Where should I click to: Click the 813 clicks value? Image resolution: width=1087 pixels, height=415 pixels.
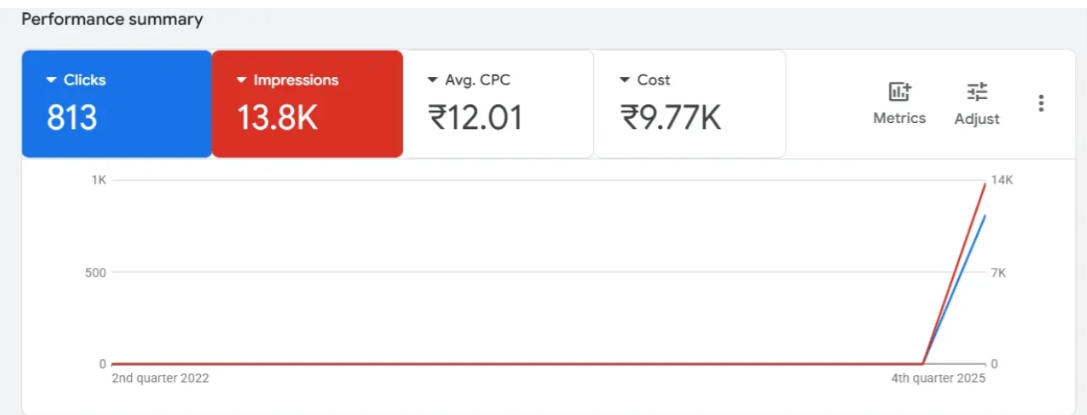click(x=72, y=119)
